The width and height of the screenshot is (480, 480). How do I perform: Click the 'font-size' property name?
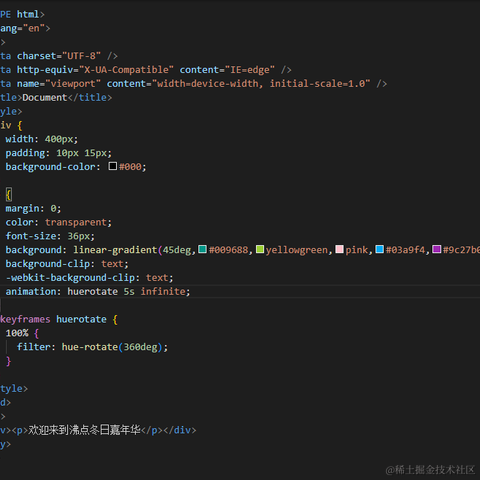point(31,236)
